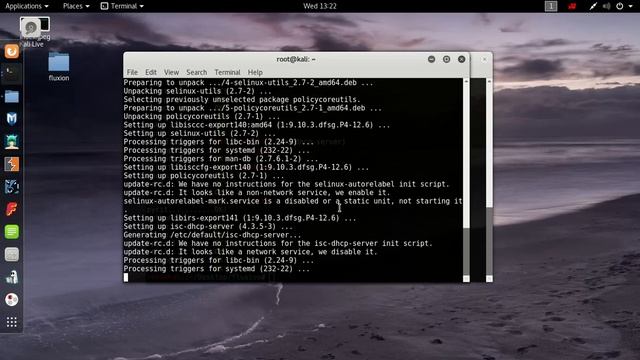This screenshot has height=360, width=640.
Task: Click the grey tweak tool dock icon
Action: 12,255
